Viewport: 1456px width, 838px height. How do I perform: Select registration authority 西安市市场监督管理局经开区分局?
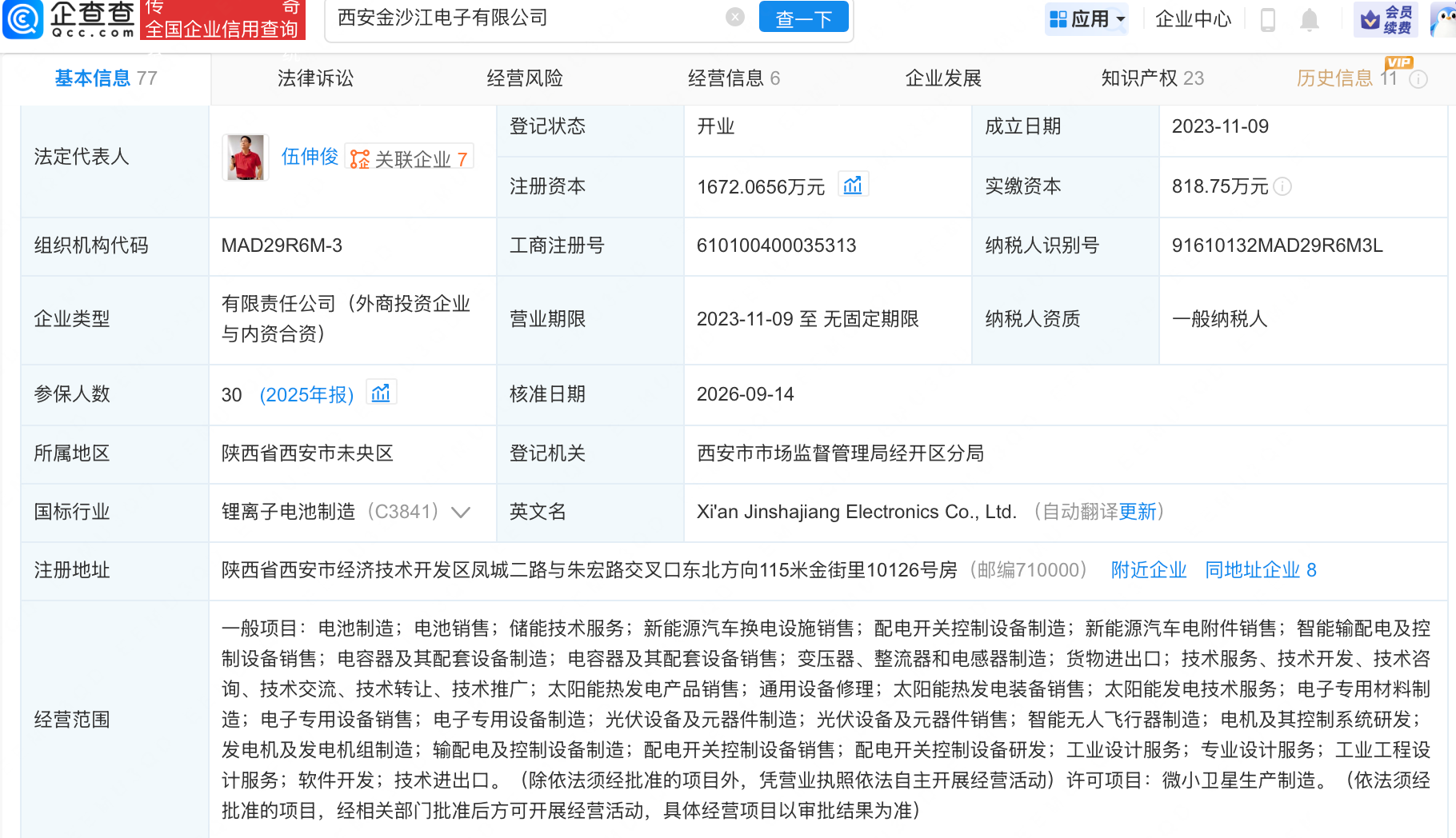click(840, 453)
